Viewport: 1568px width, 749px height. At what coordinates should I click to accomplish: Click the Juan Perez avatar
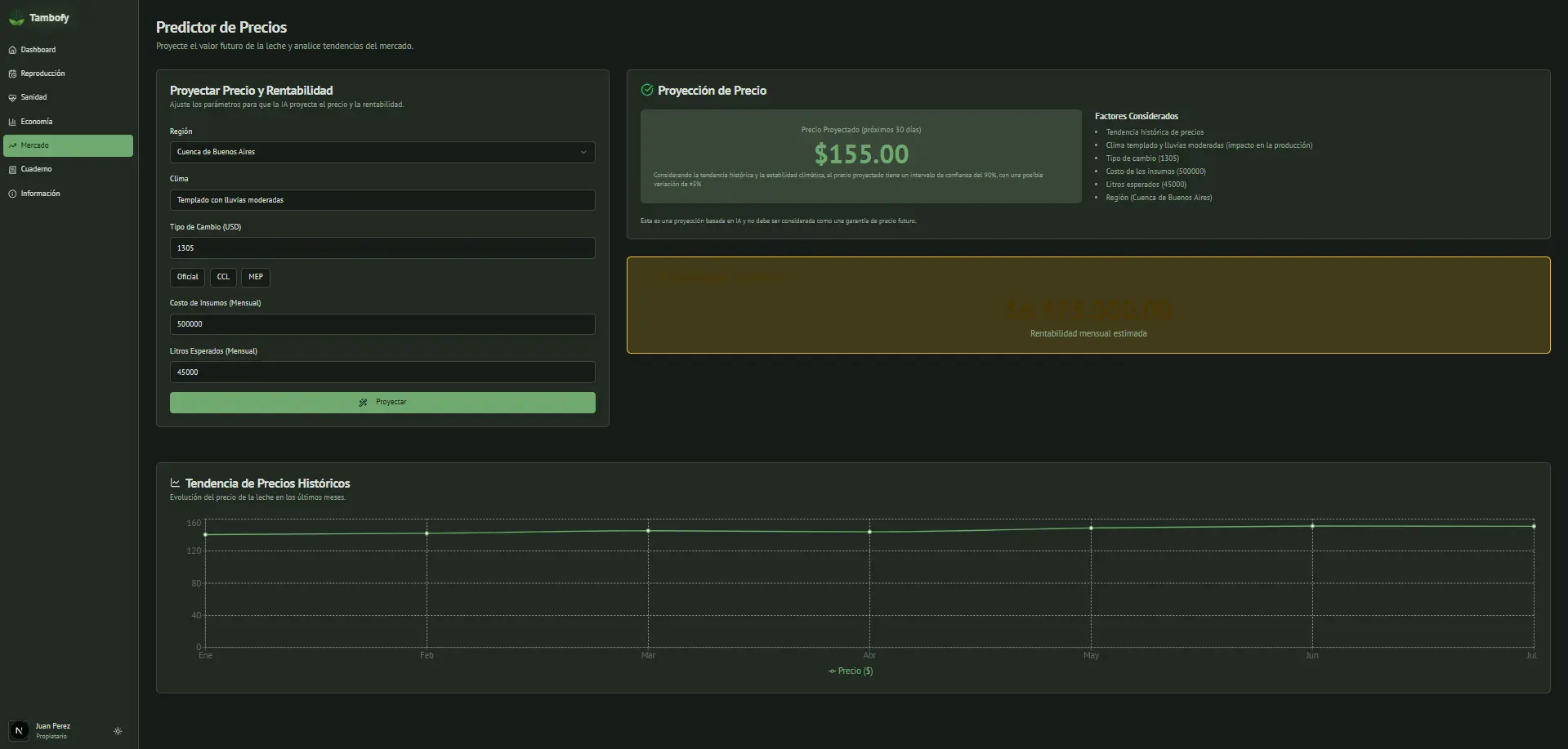tap(19, 730)
